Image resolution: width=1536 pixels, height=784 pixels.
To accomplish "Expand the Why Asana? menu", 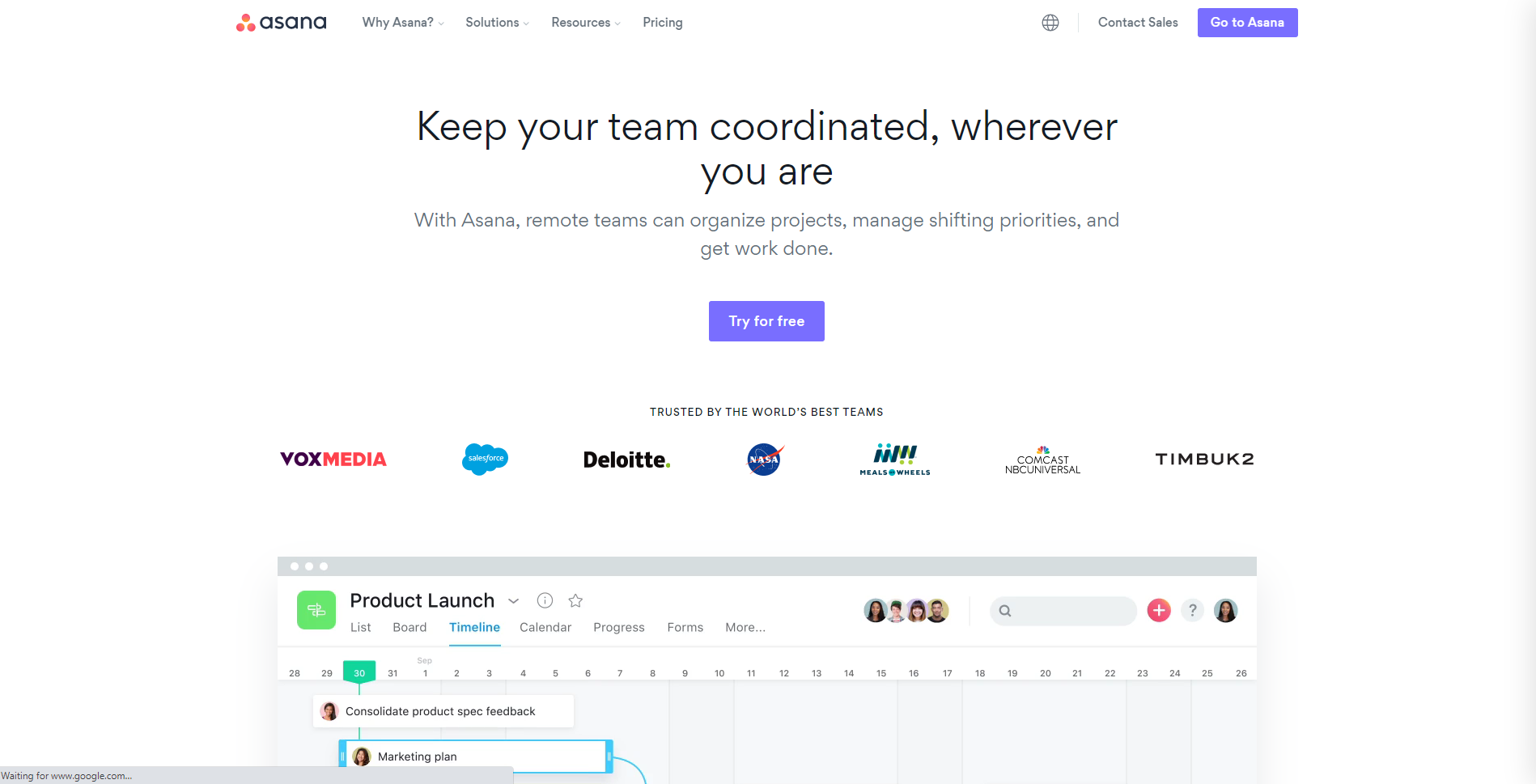I will point(403,23).
